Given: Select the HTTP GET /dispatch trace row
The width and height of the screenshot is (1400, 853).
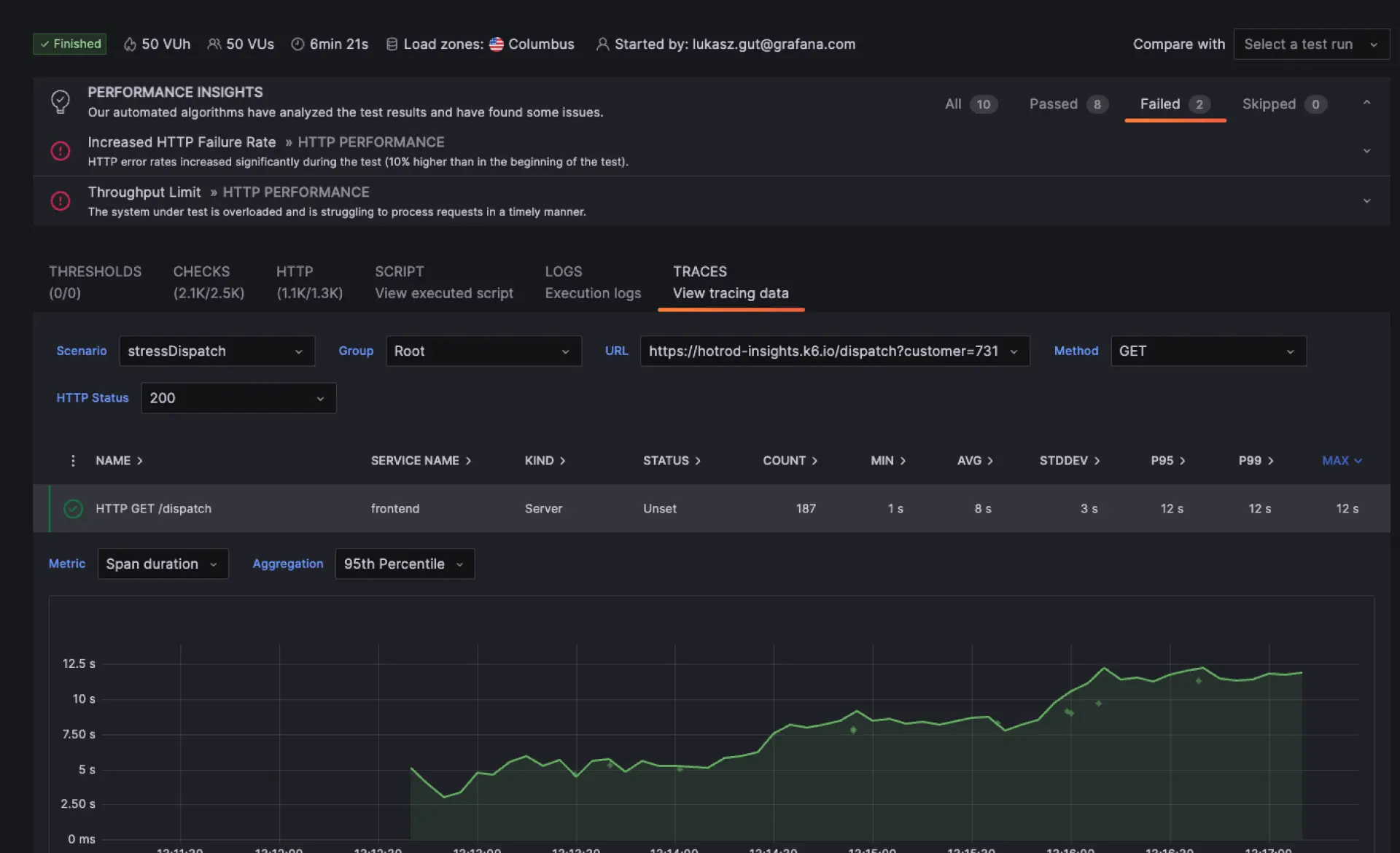Looking at the screenshot, I should pos(712,509).
